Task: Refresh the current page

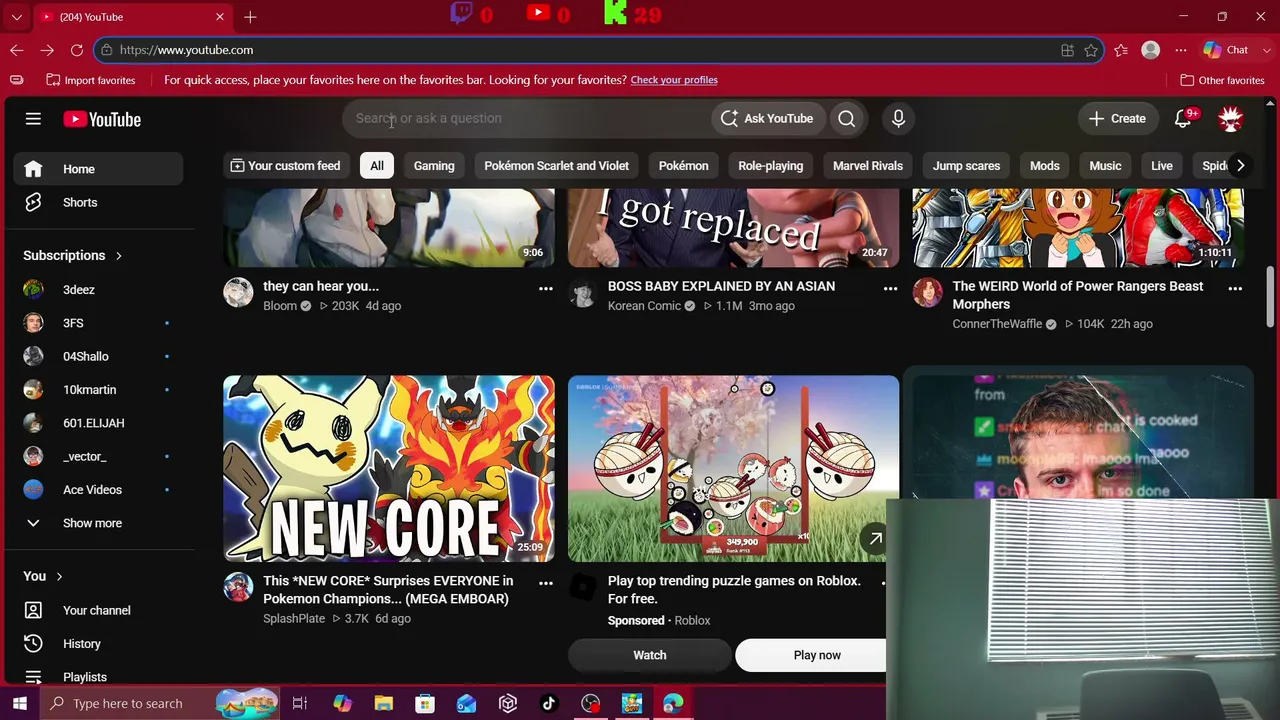Action: [x=77, y=50]
